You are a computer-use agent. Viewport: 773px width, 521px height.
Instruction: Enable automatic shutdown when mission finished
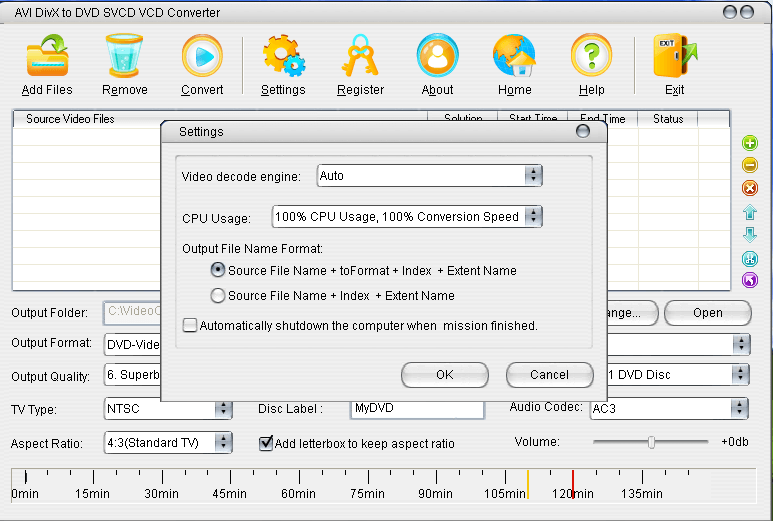(x=190, y=325)
